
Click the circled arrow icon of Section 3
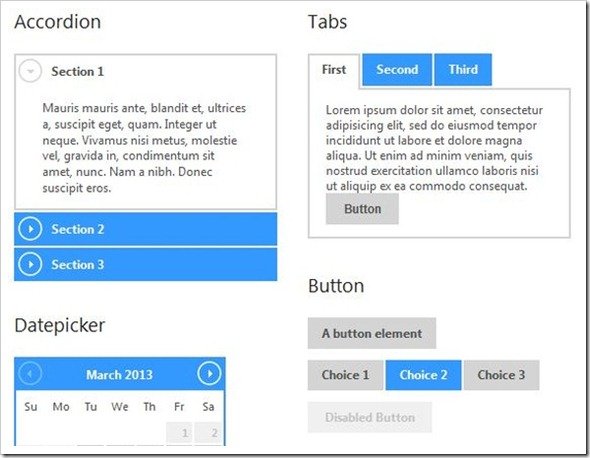[x=30, y=264]
